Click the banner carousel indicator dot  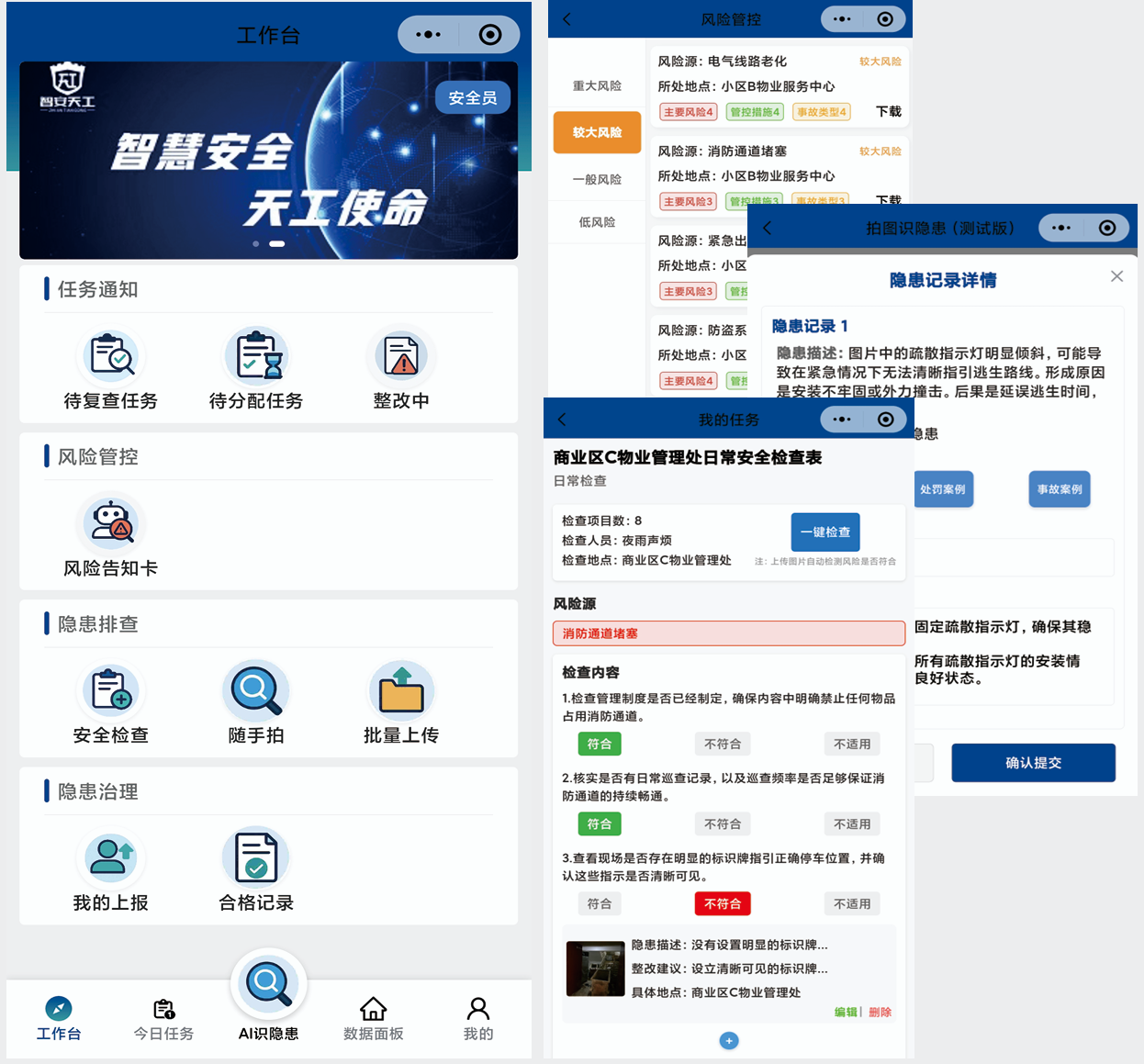(x=256, y=244)
